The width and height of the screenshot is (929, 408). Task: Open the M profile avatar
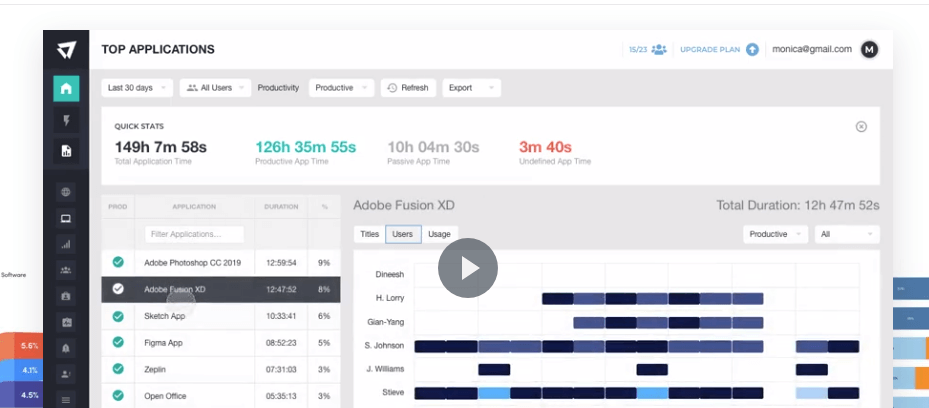coord(869,50)
